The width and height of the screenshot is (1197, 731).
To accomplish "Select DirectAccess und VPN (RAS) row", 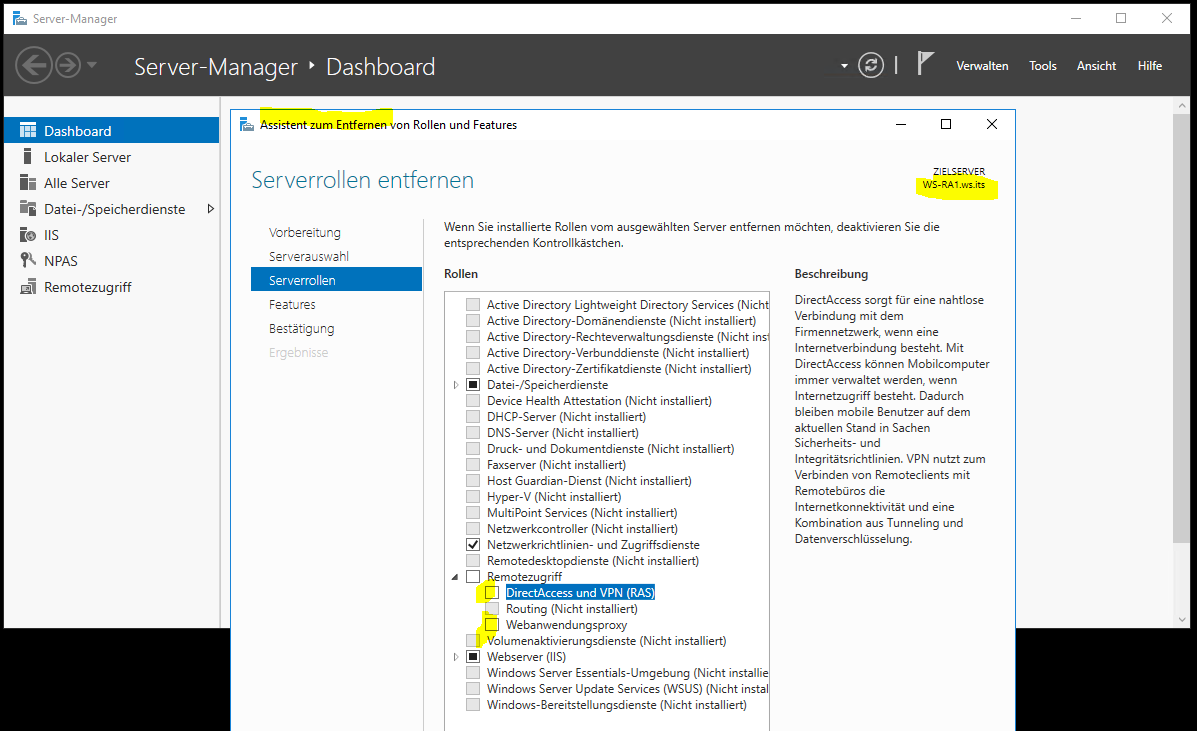I will click(580, 593).
